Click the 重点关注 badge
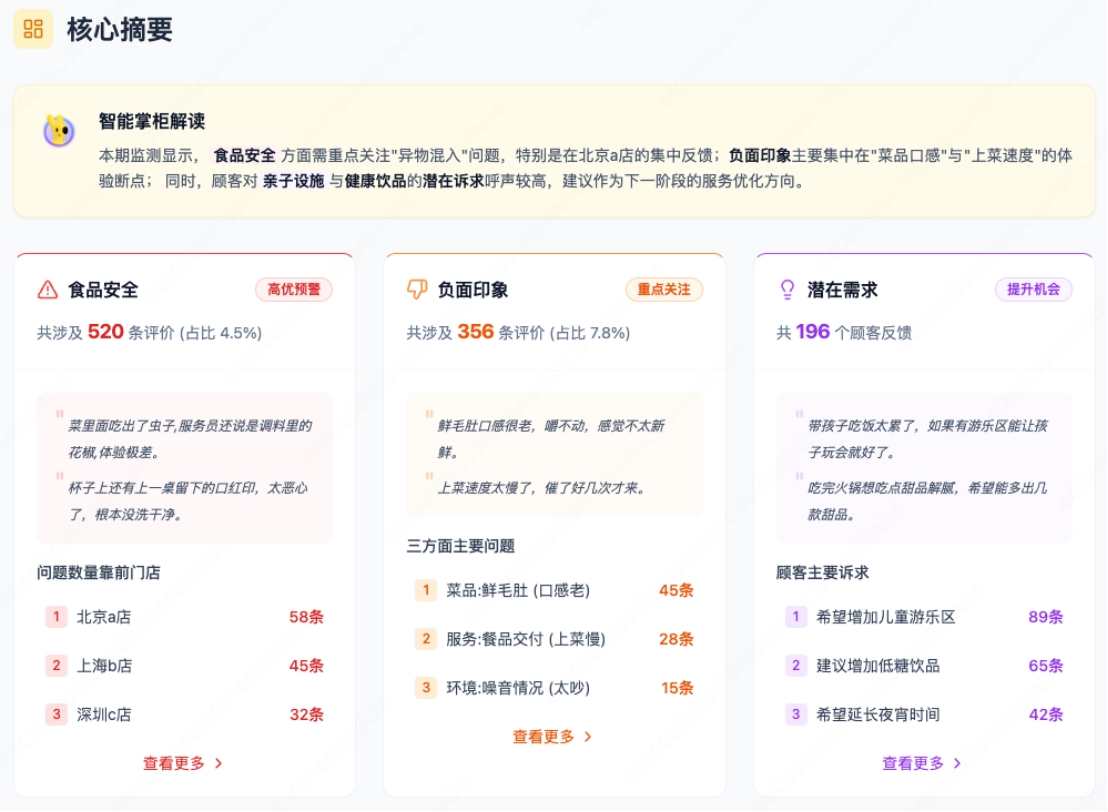The height and width of the screenshot is (812, 1108). click(x=664, y=290)
